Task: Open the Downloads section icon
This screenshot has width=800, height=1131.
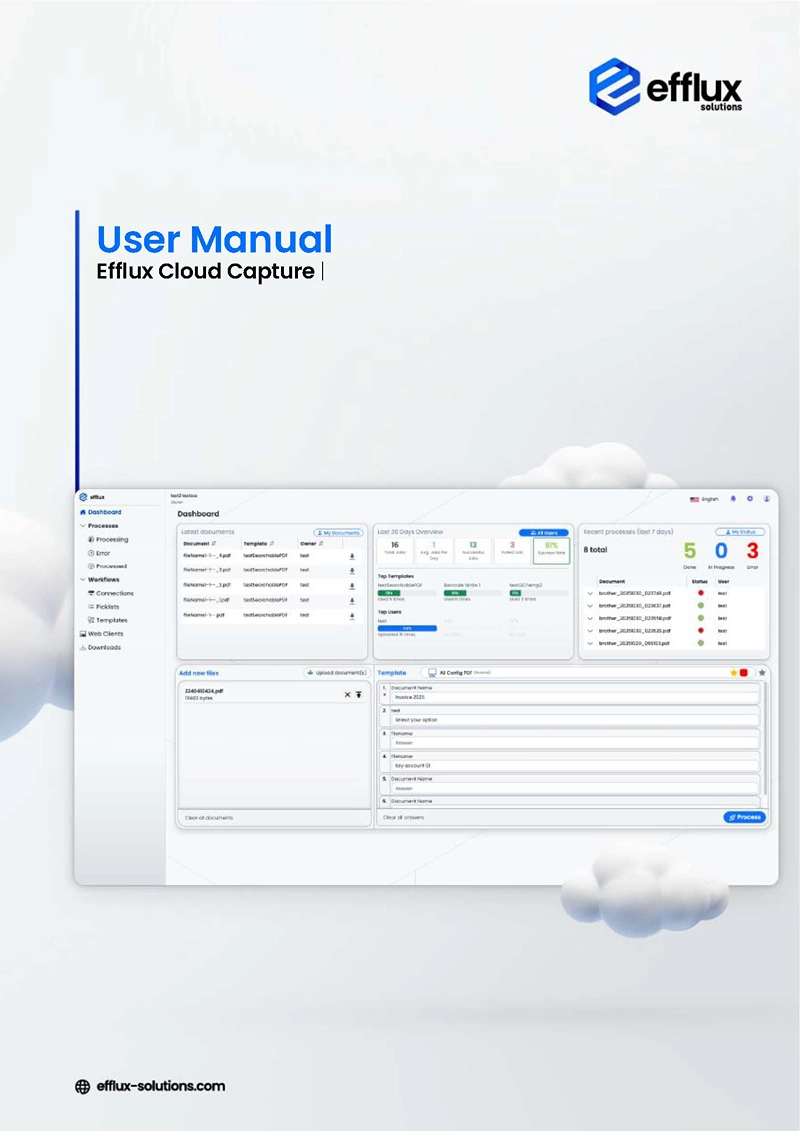Action: pos(83,647)
